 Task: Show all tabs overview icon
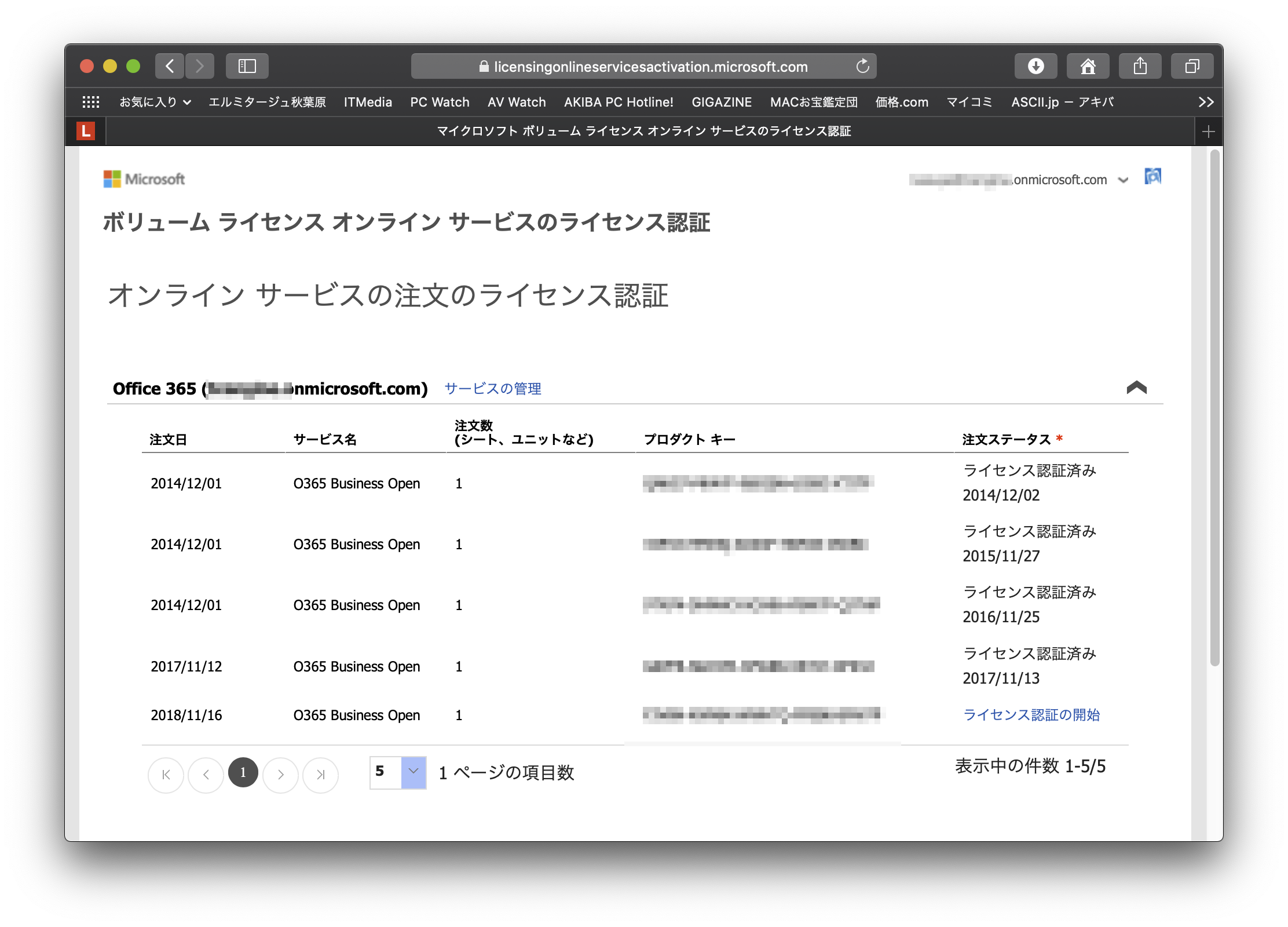1192,66
